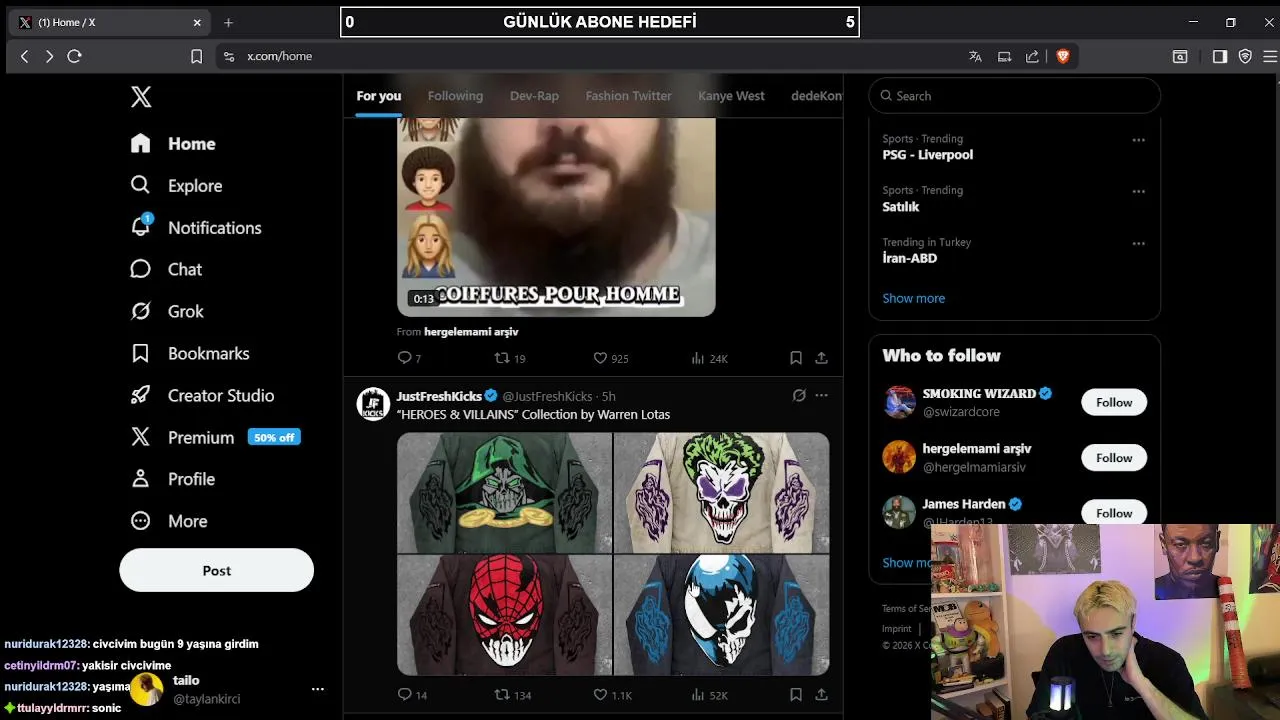1280x720 pixels.
Task: Reply to JustFreshKicks post with 14 replies
Action: (x=412, y=695)
